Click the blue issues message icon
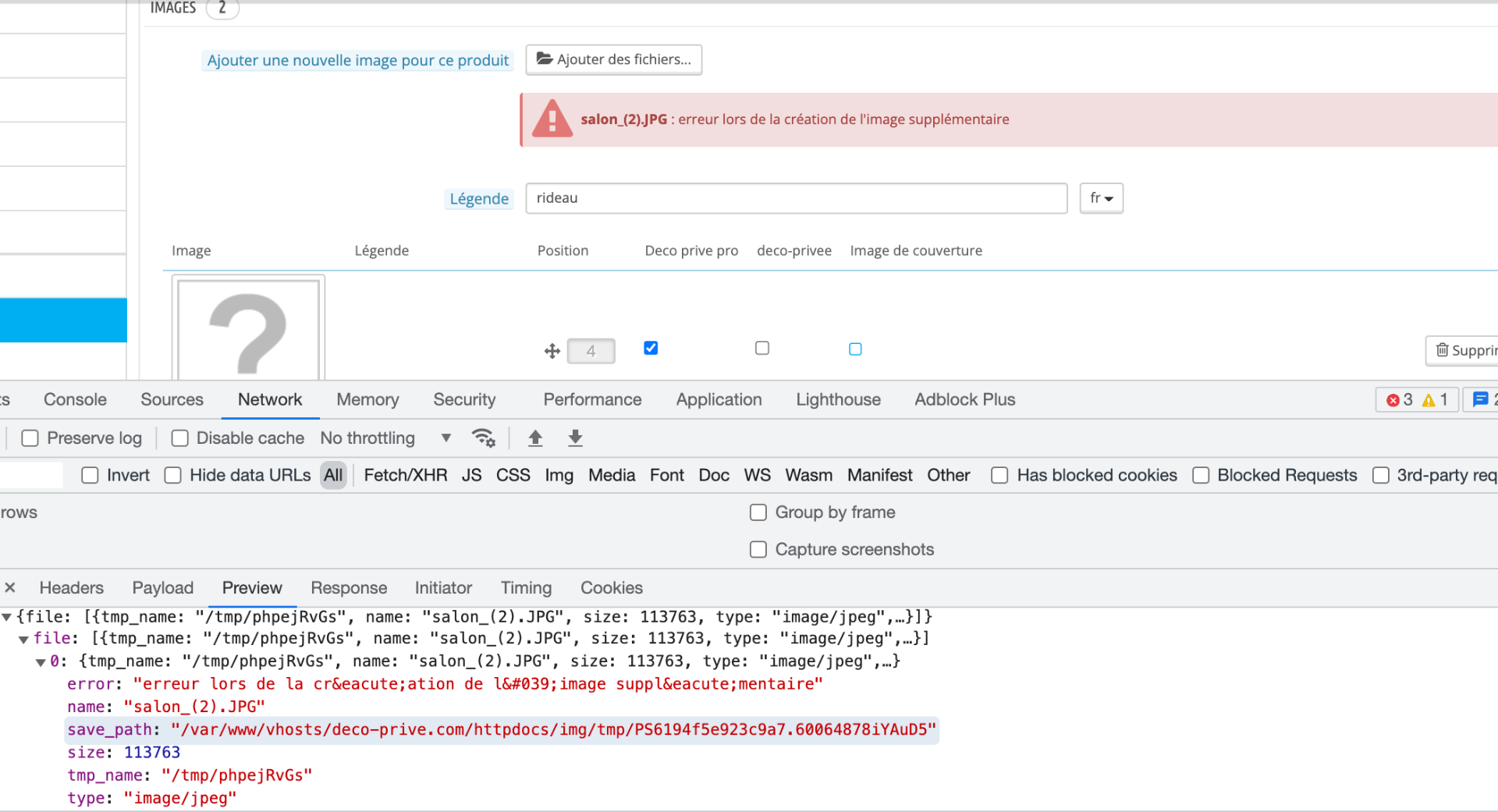Screen dimensions: 1498x812 coord(1480,399)
